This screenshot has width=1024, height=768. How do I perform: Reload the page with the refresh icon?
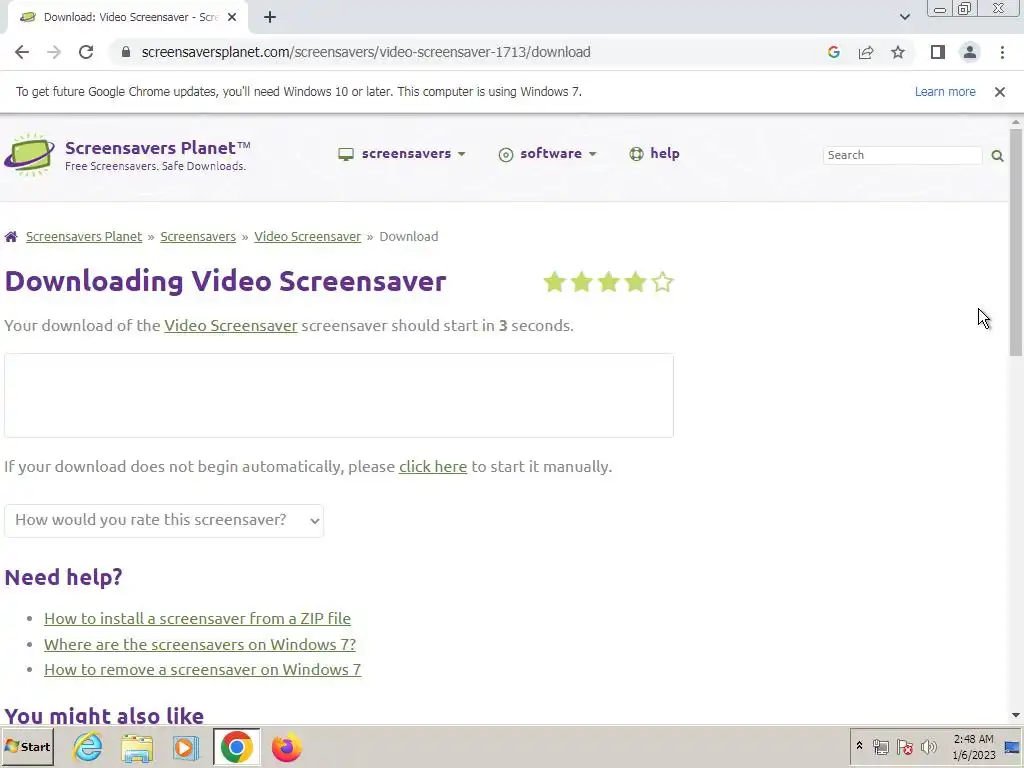tap(86, 52)
